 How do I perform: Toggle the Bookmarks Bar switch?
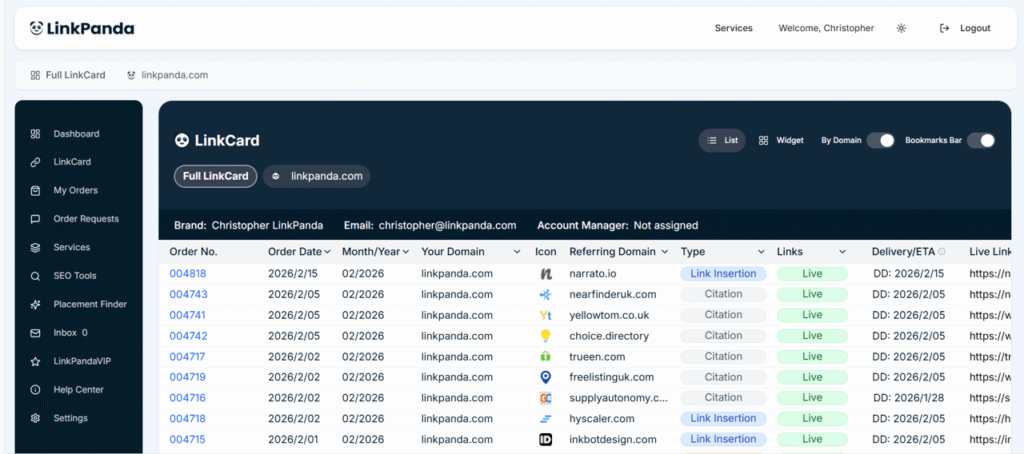click(981, 141)
